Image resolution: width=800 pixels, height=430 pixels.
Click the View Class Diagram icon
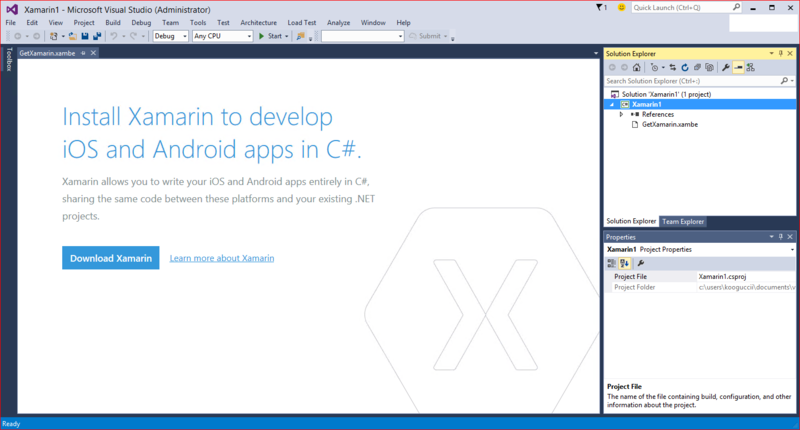(751, 67)
